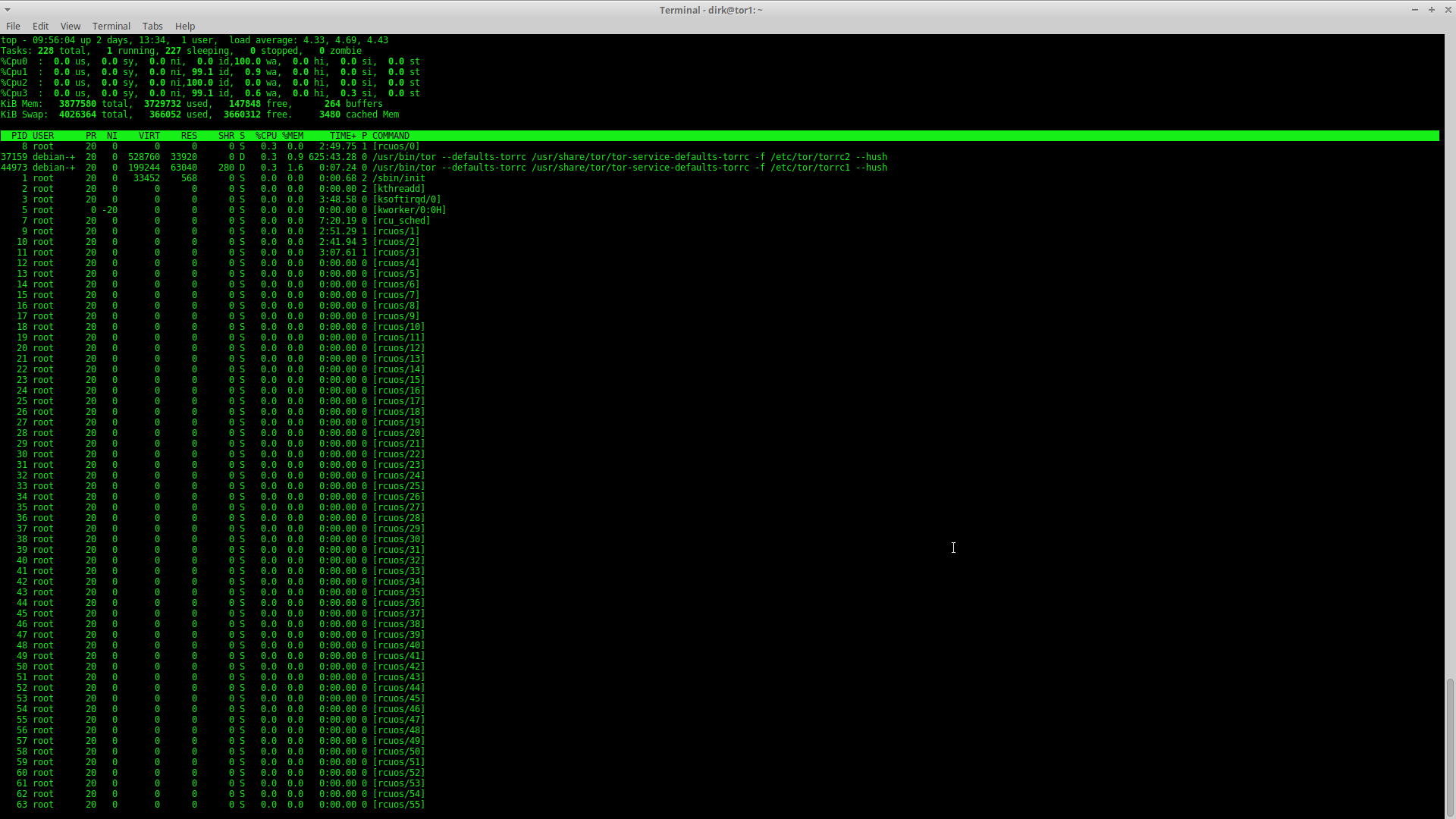The width and height of the screenshot is (1456, 819).
Task: Open the Edit menu
Action: [x=40, y=26]
